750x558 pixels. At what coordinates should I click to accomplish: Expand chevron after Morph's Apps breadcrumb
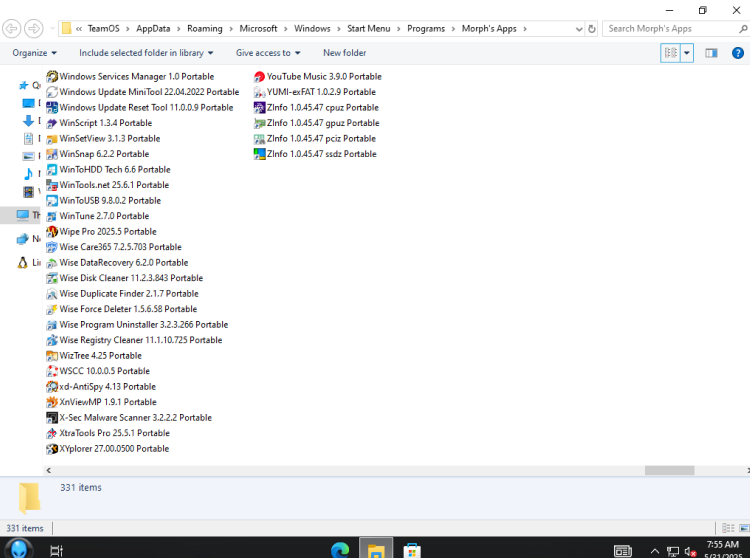(x=525, y=29)
